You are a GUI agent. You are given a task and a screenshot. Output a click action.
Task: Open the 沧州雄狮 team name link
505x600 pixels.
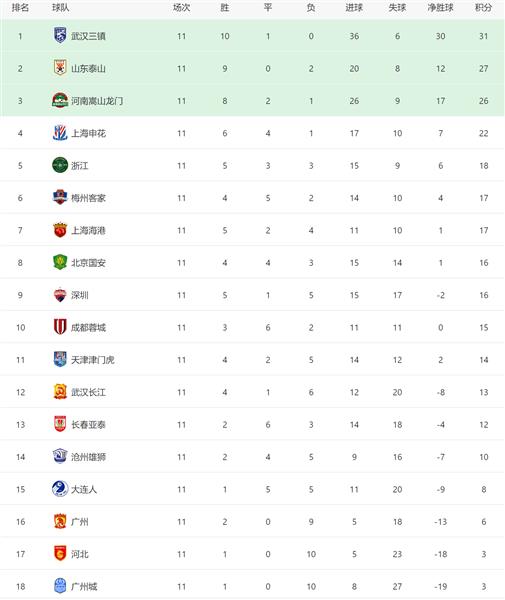point(88,457)
